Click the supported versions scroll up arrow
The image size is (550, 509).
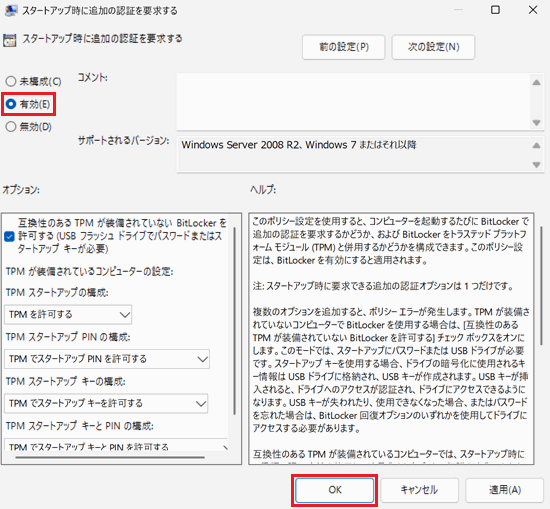point(536,145)
